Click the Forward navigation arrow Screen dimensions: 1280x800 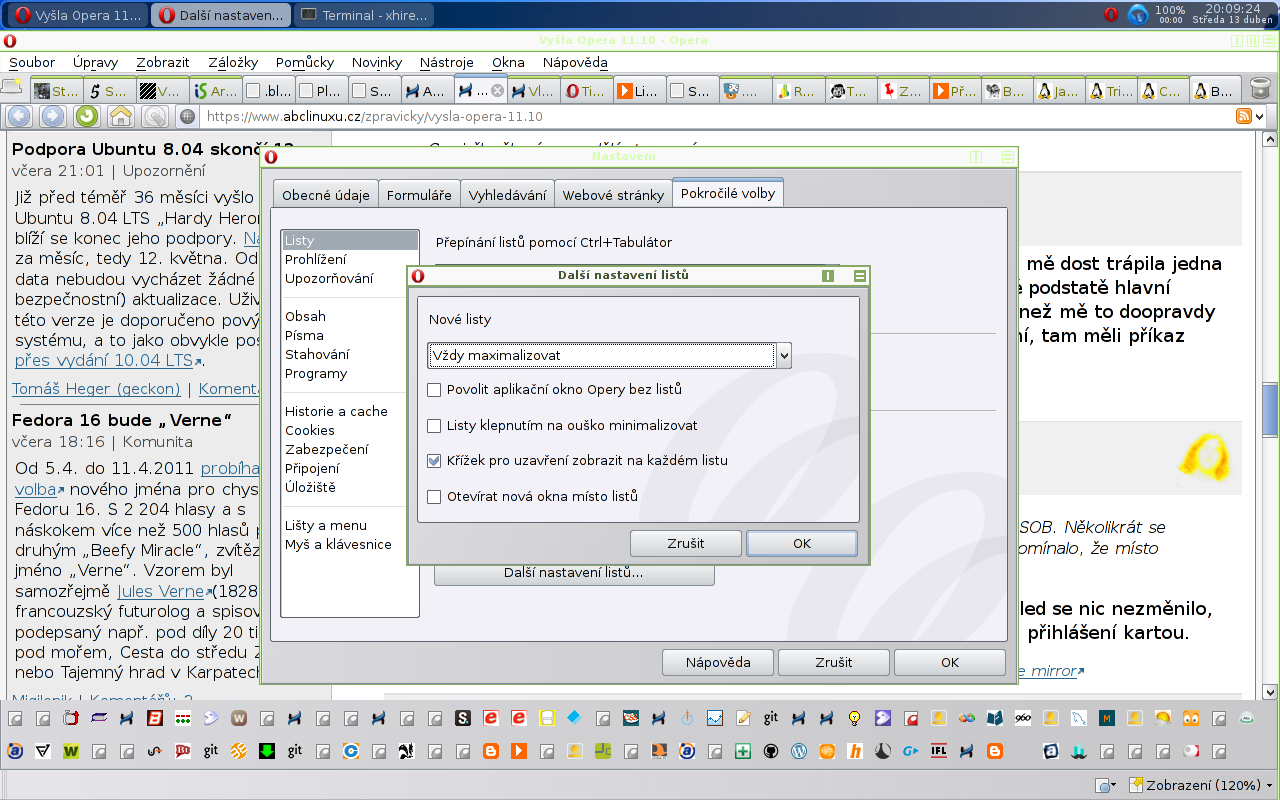[x=53, y=116]
